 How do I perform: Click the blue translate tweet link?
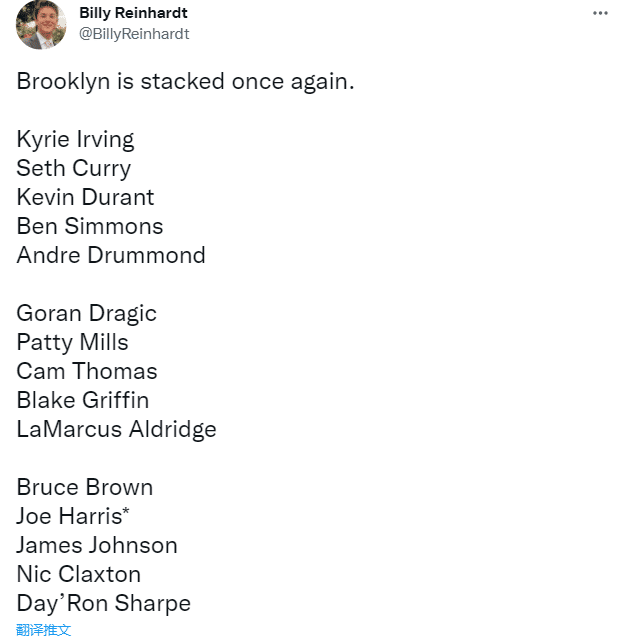(44, 630)
